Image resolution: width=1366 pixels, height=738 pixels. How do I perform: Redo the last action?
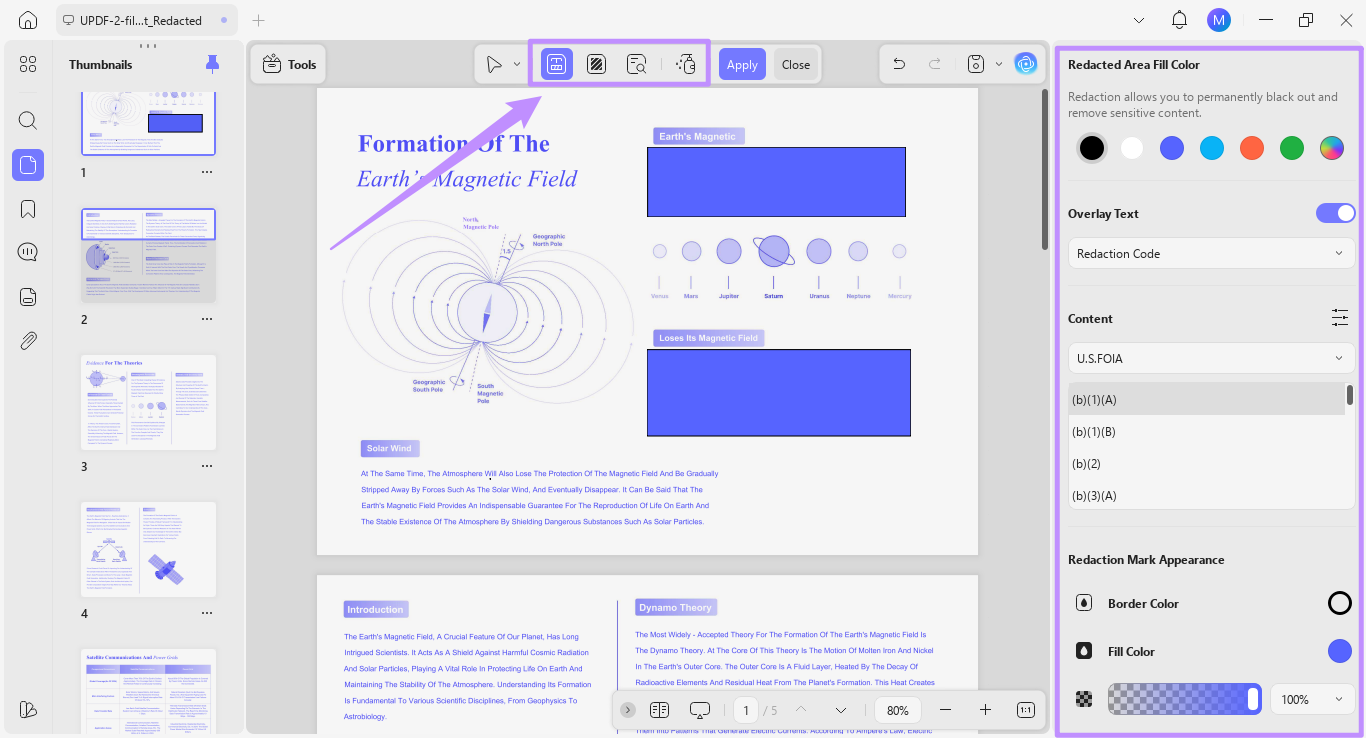pos(935,64)
